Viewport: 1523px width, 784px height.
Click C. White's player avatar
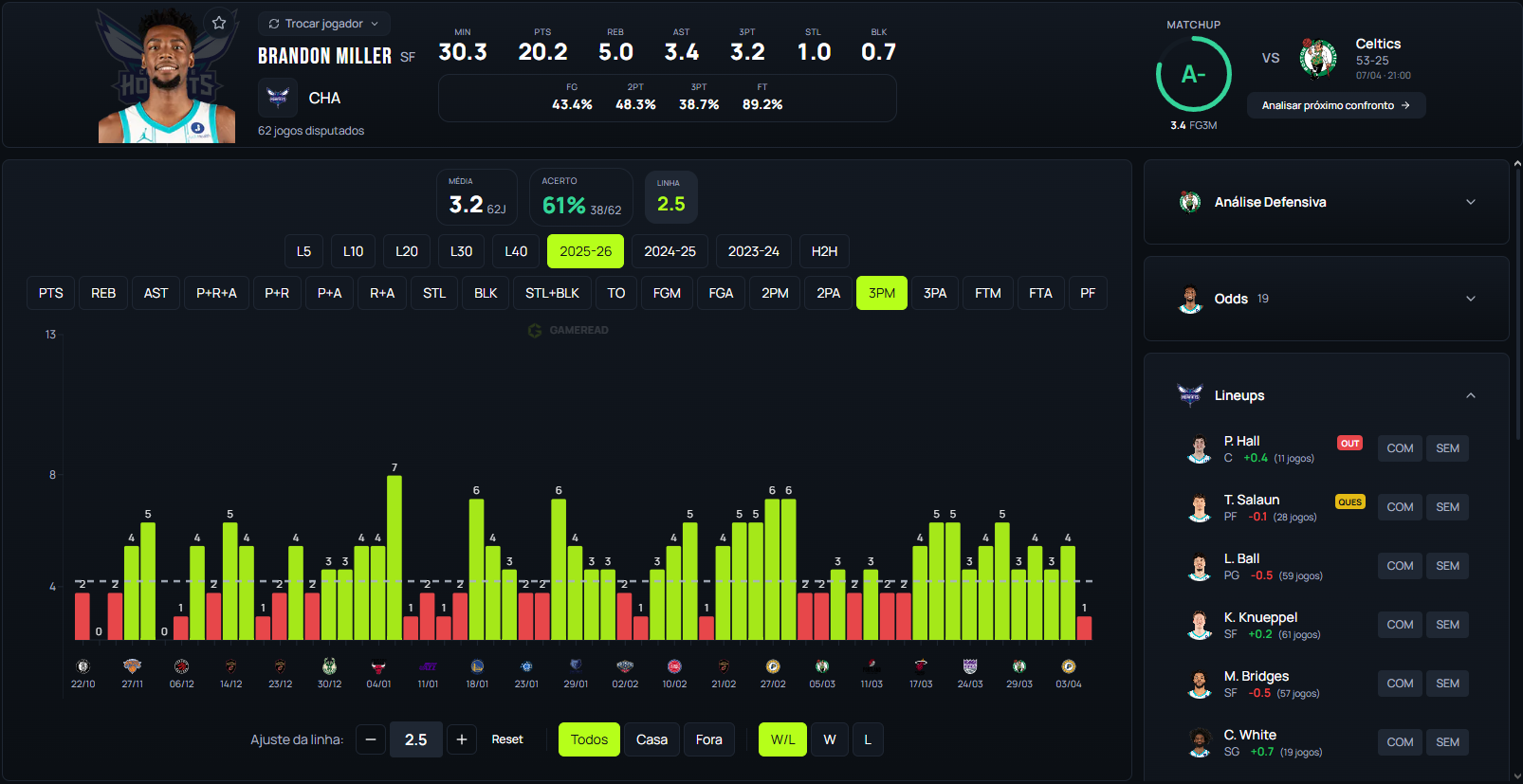1199,742
